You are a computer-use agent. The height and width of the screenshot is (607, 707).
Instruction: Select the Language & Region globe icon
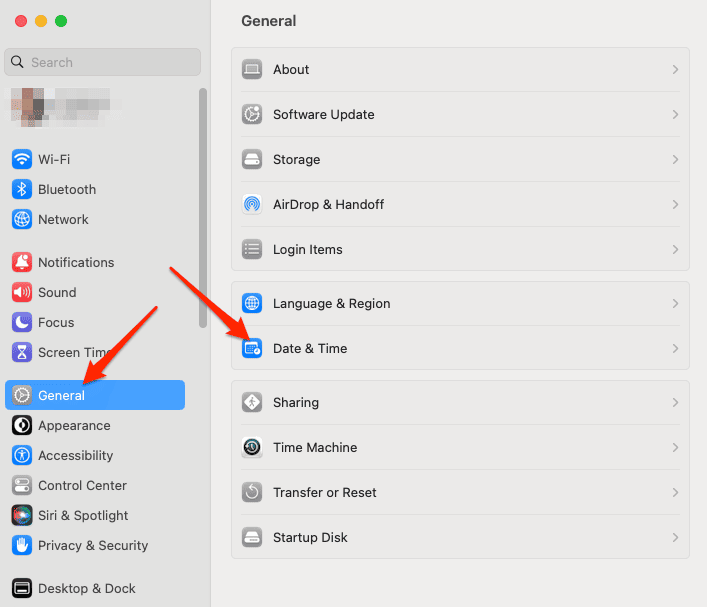click(252, 303)
